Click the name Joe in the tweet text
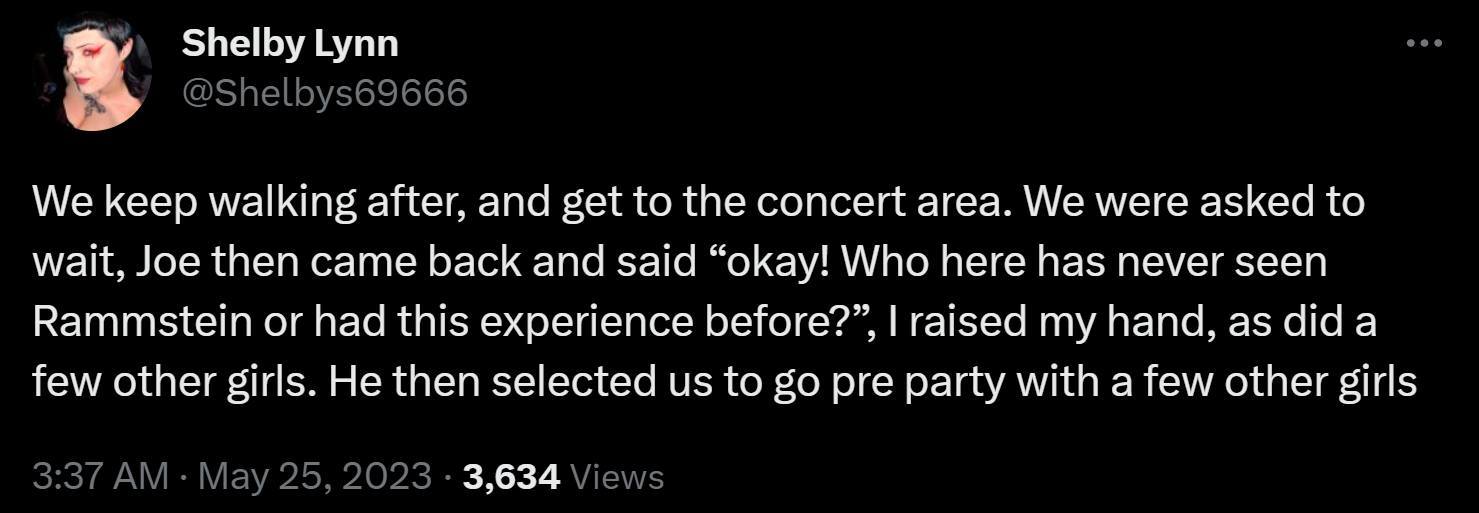Screen dimensions: 1479x513 [x=162, y=263]
